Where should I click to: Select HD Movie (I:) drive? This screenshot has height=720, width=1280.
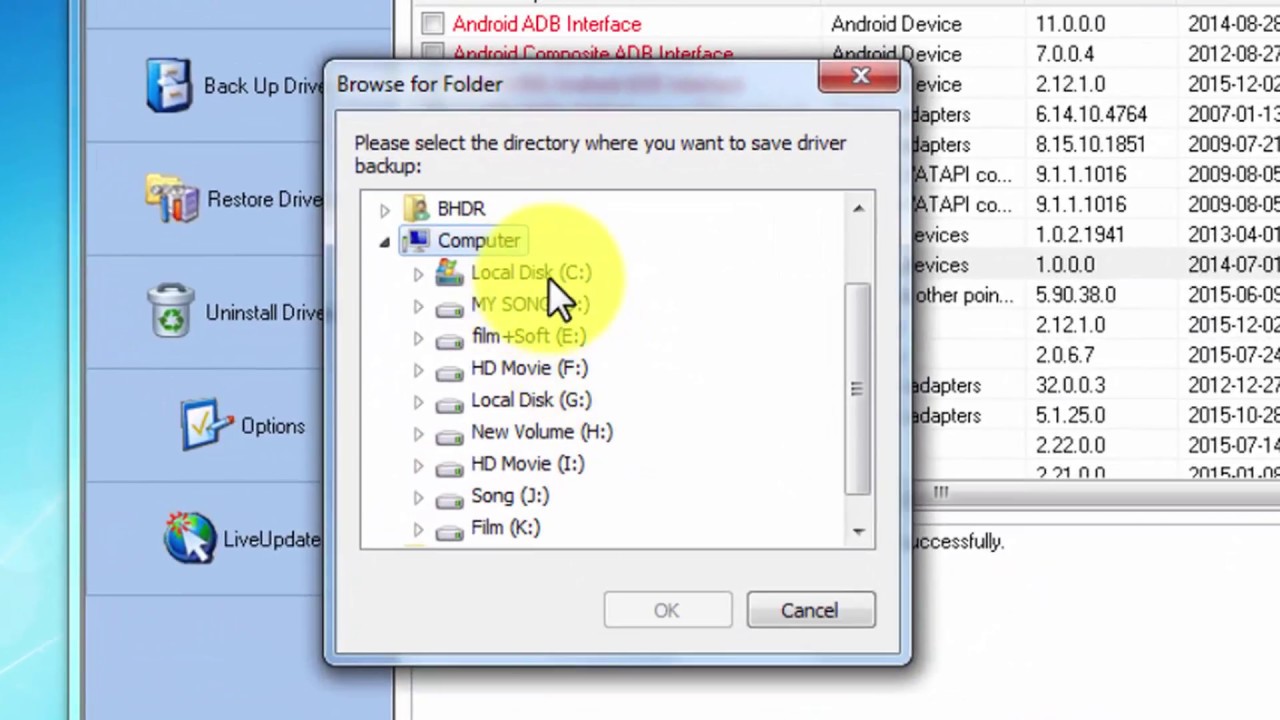click(527, 464)
